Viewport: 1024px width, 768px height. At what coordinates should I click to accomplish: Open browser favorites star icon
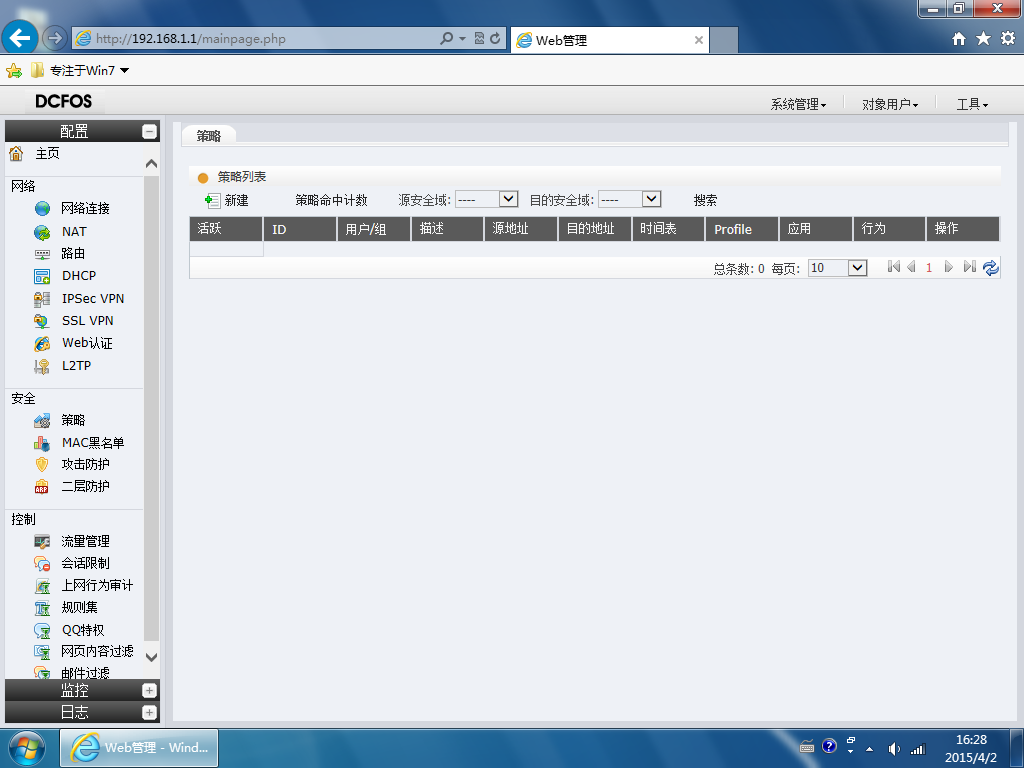pos(983,39)
